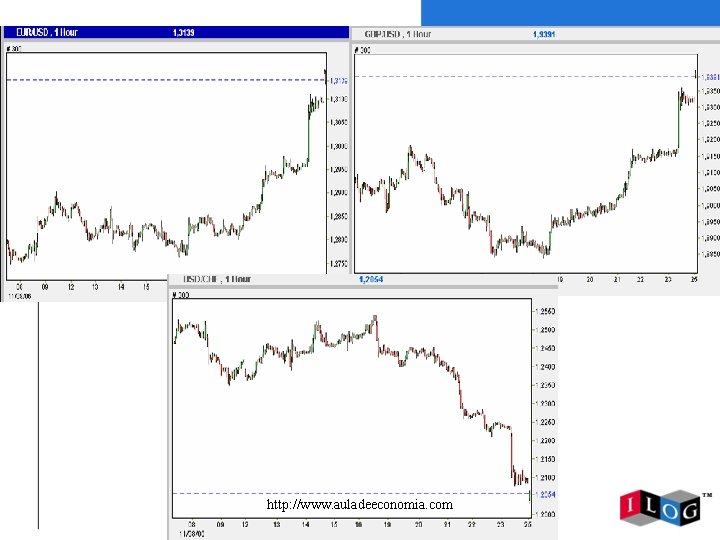Screen dimensions: 720x540
Task: Click the dashed price line on USD/CHF chart
Action: (x=351, y=494)
